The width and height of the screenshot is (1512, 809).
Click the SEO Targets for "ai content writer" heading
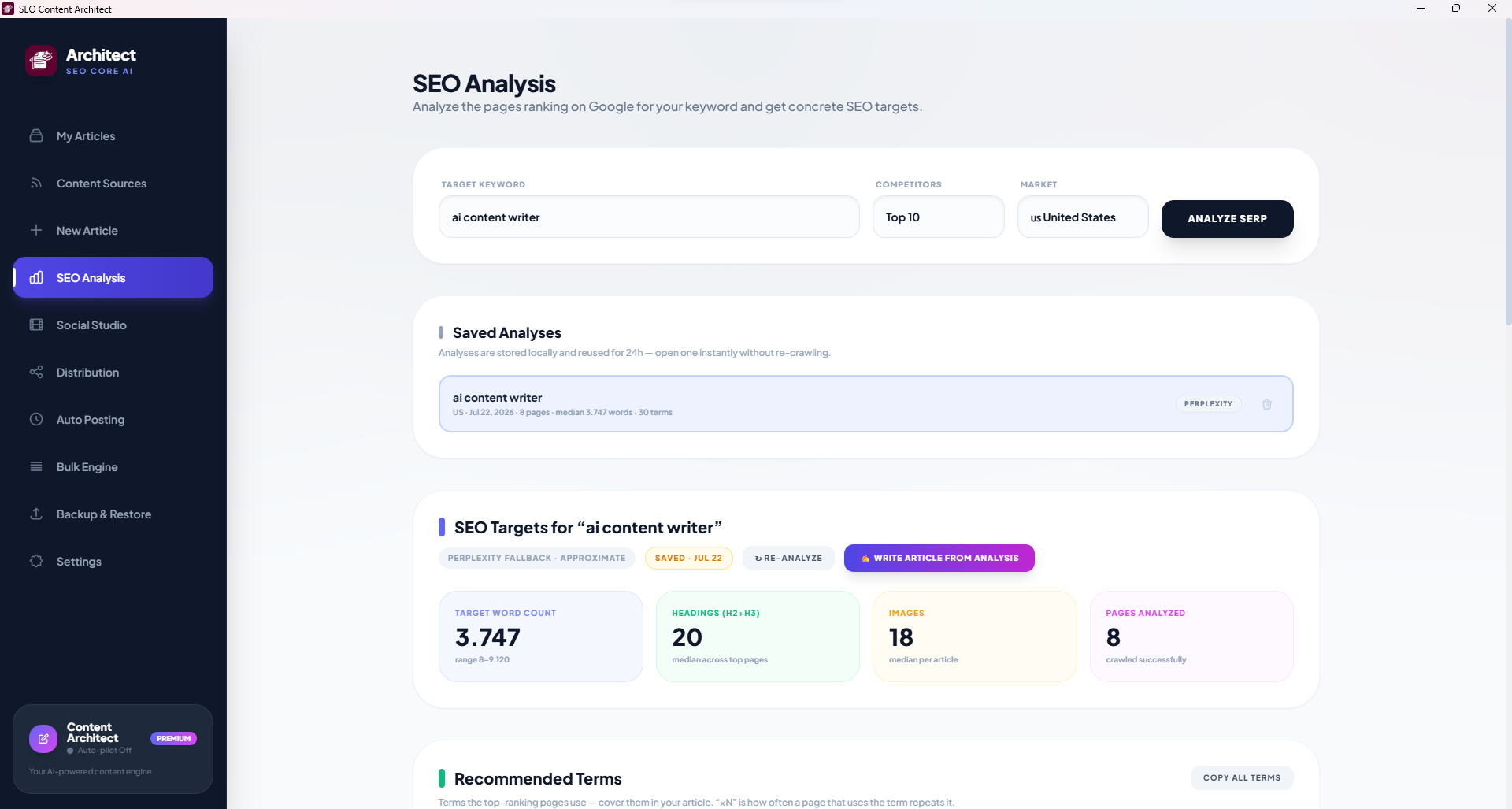tap(588, 528)
